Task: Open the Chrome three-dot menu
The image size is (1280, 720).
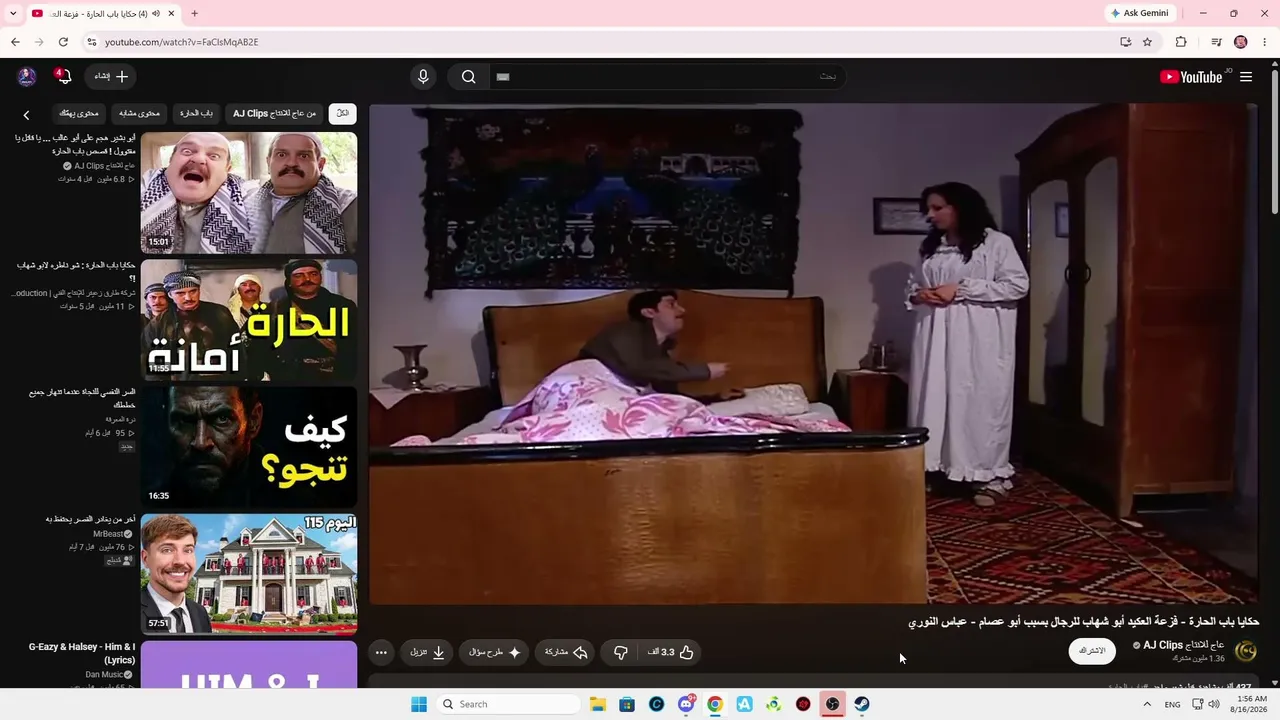Action: point(1264,42)
